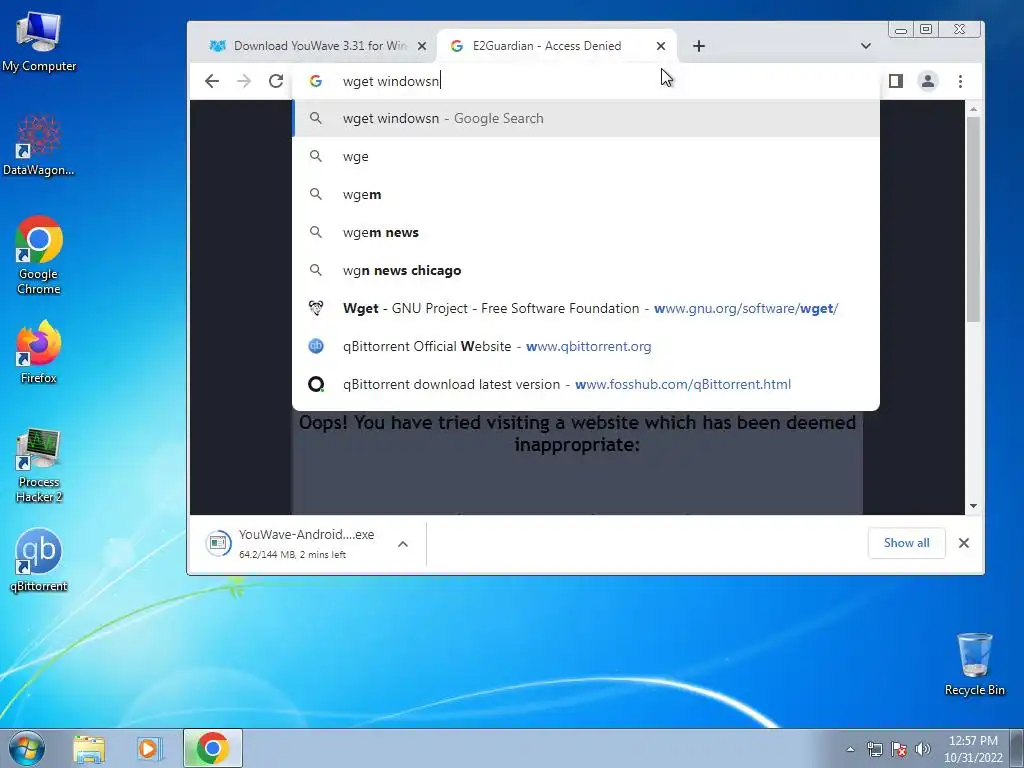This screenshot has width=1024, height=768.
Task: Click the Google icon in omnibox
Action: click(x=315, y=81)
